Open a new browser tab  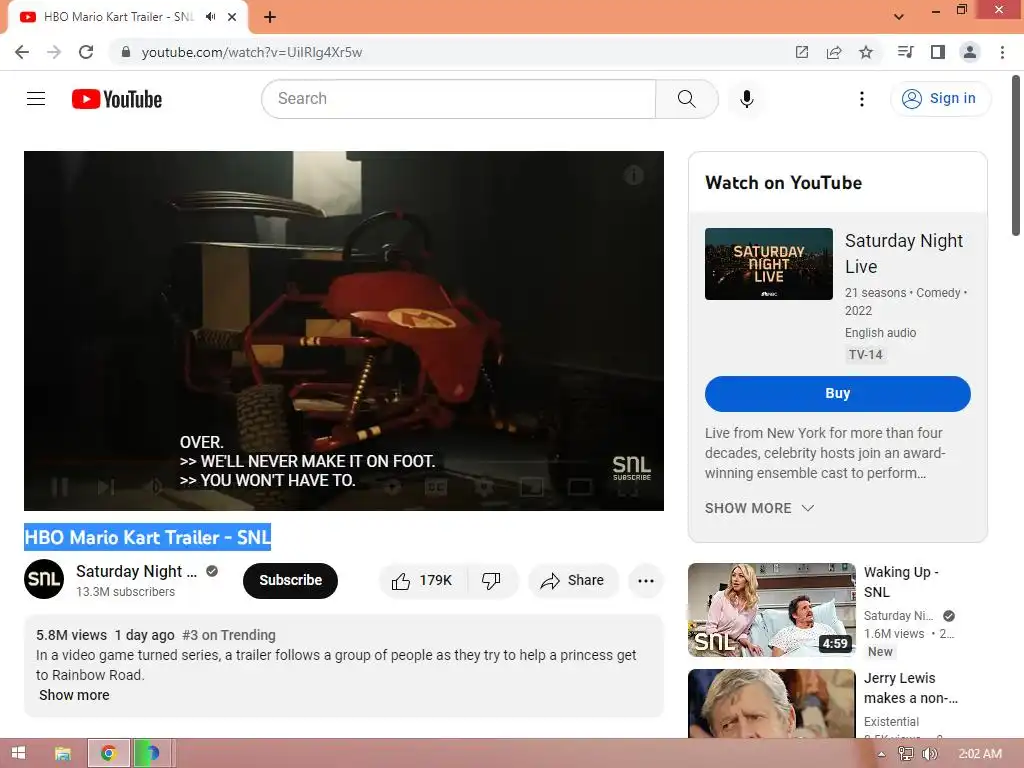[x=270, y=17]
